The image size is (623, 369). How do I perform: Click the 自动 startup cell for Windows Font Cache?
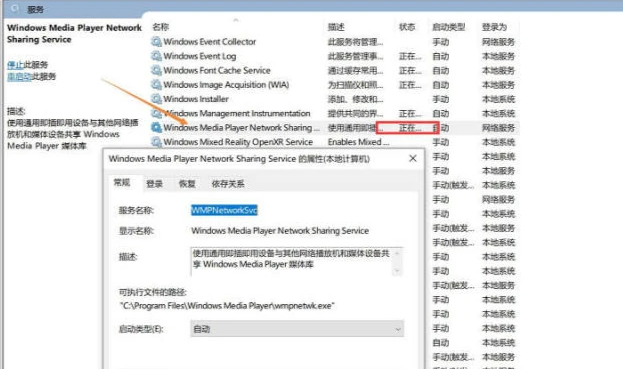(x=441, y=70)
